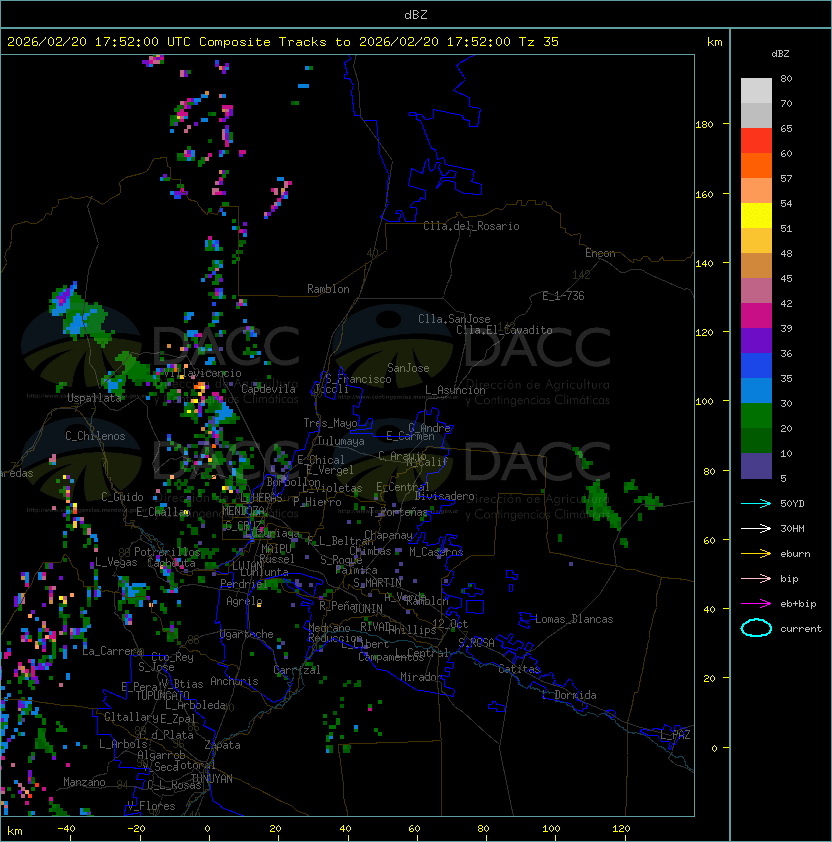Image resolution: width=832 pixels, height=842 pixels.
Task: Click the cyan 50YD arrow in legend
Action: 756,503
